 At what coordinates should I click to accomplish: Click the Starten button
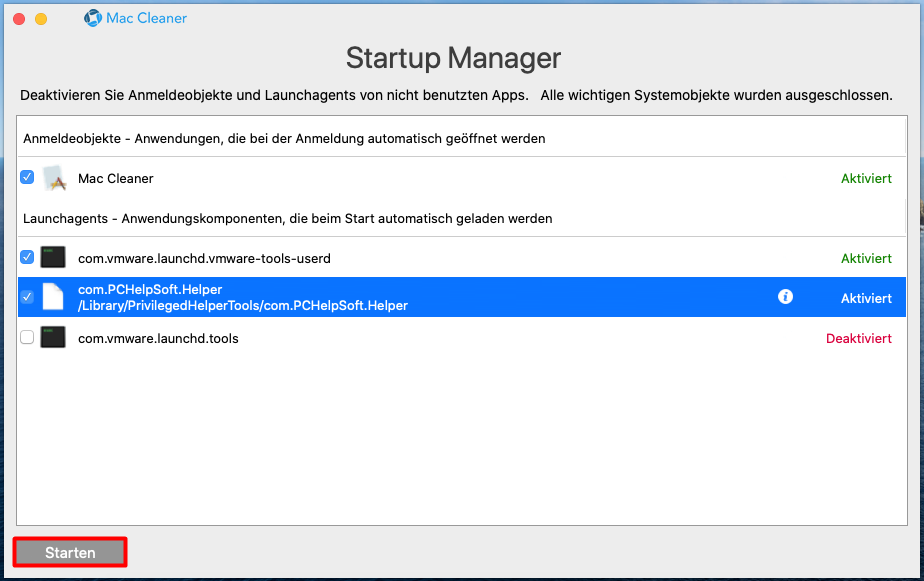(70, 552)
